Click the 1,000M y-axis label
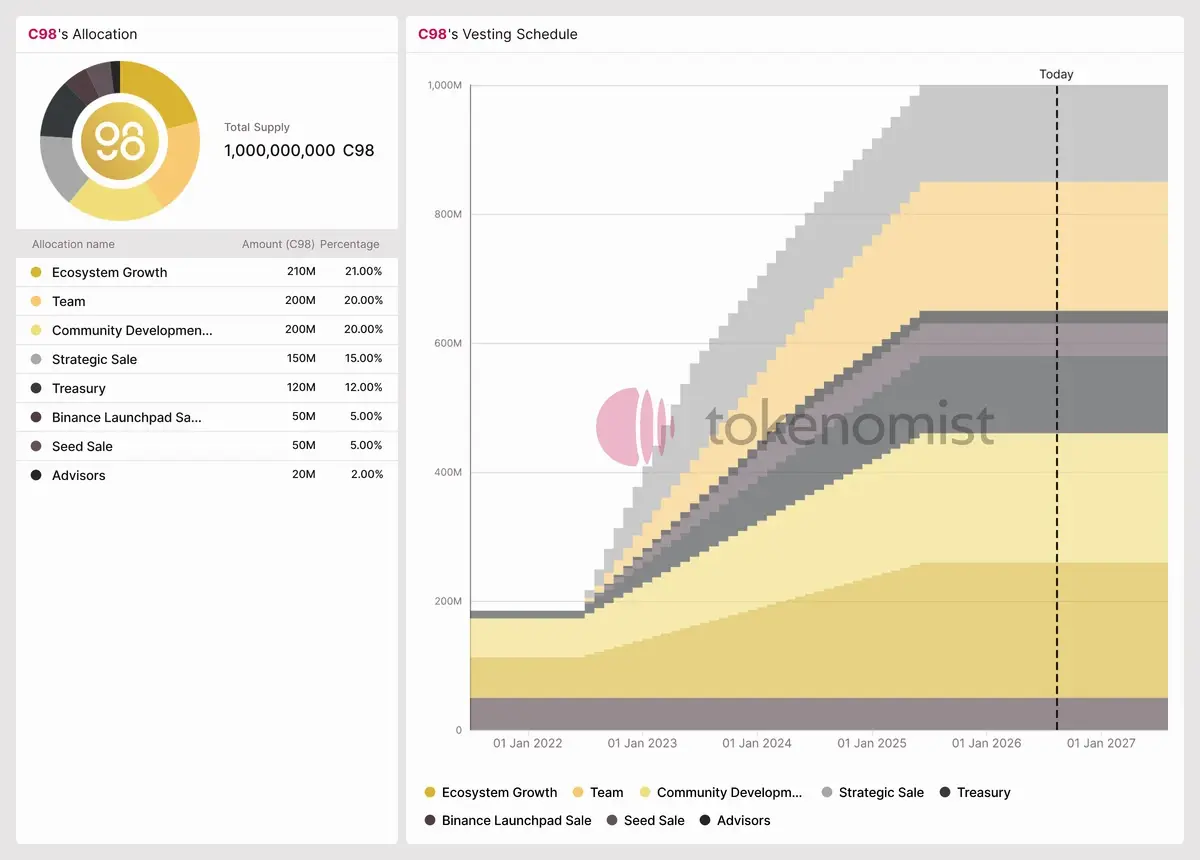 [x=444, y=85]
